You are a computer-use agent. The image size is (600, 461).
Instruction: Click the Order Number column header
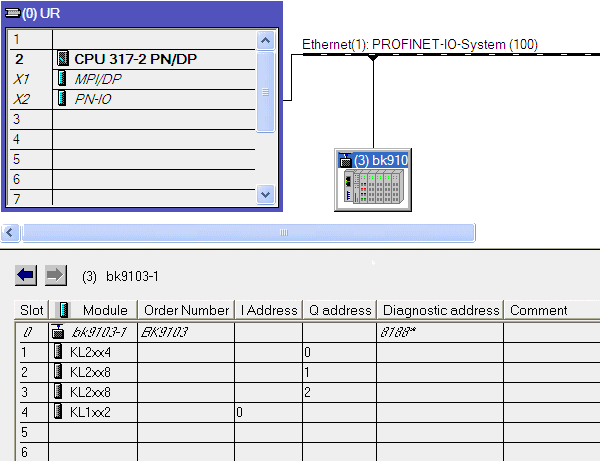tap(186, 310)
